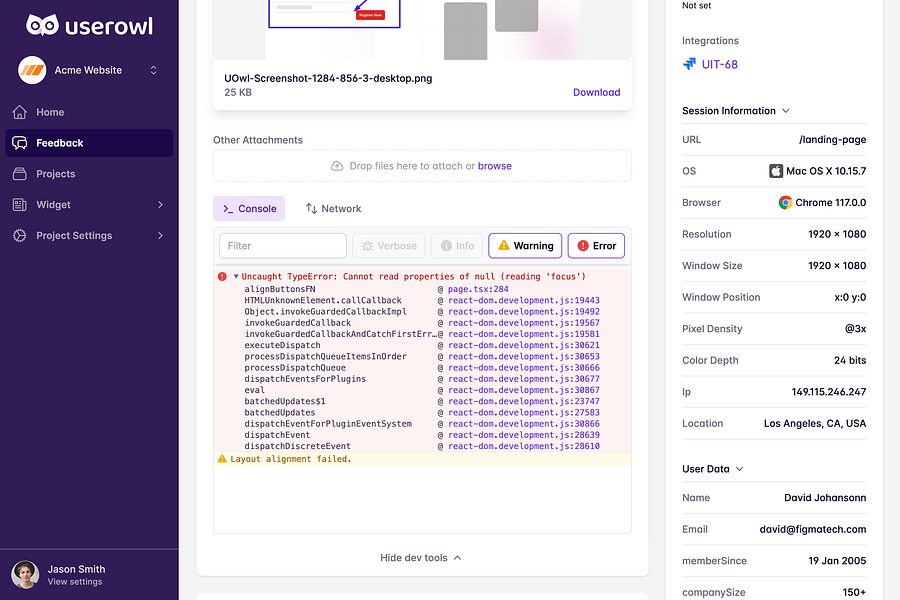Open the UIT-68 integration link
Image resolution: width=900 pixels, height=600 pixels.
(720, 64)
